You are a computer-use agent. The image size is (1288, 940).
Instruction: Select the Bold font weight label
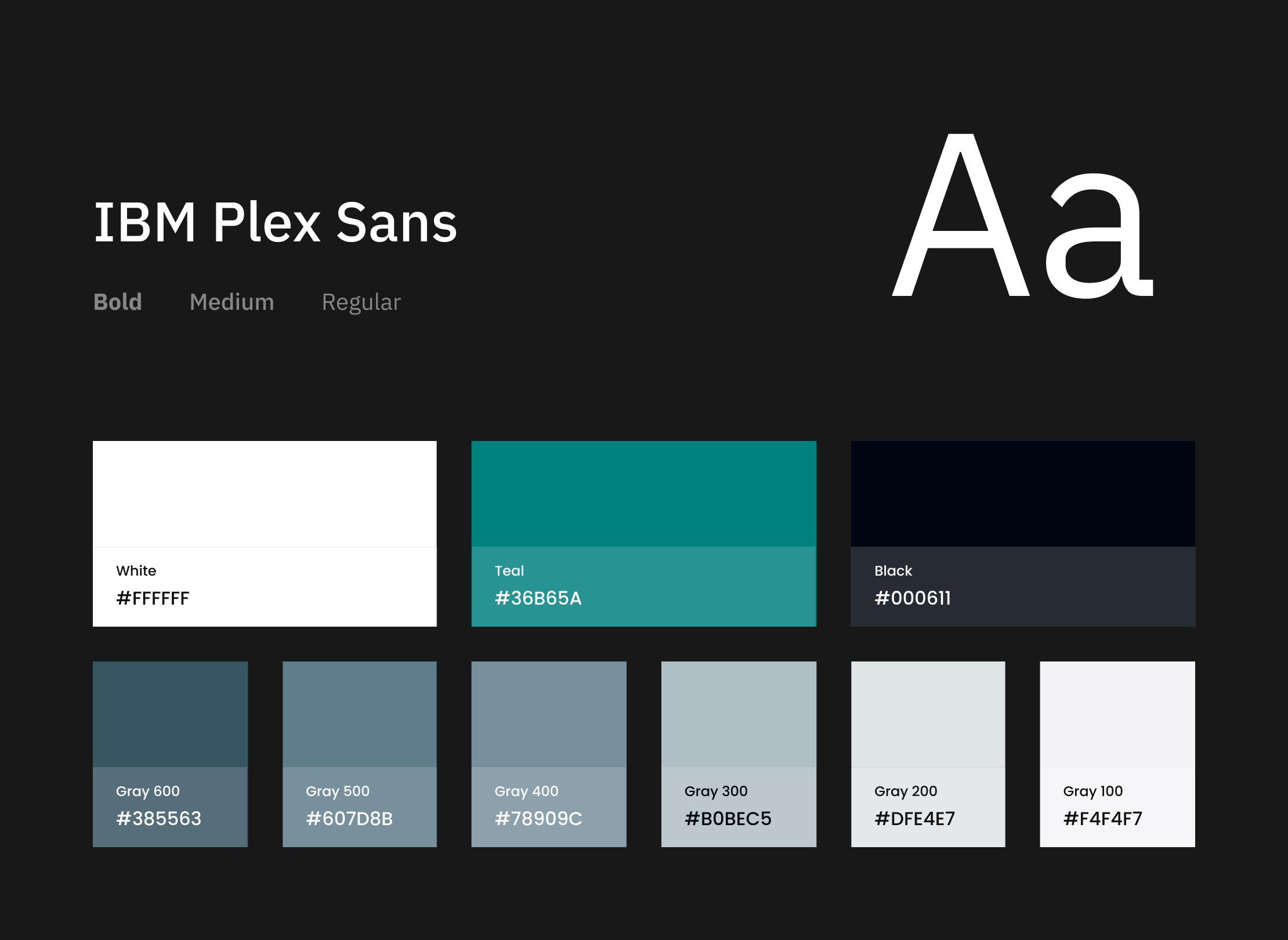click(118, 302)
